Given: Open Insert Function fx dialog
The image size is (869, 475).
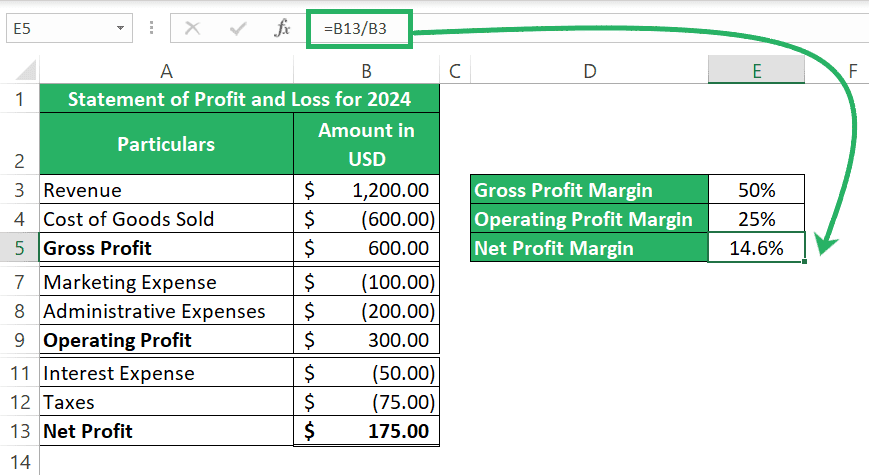Looking at the screenshot, I should (282, 28).
